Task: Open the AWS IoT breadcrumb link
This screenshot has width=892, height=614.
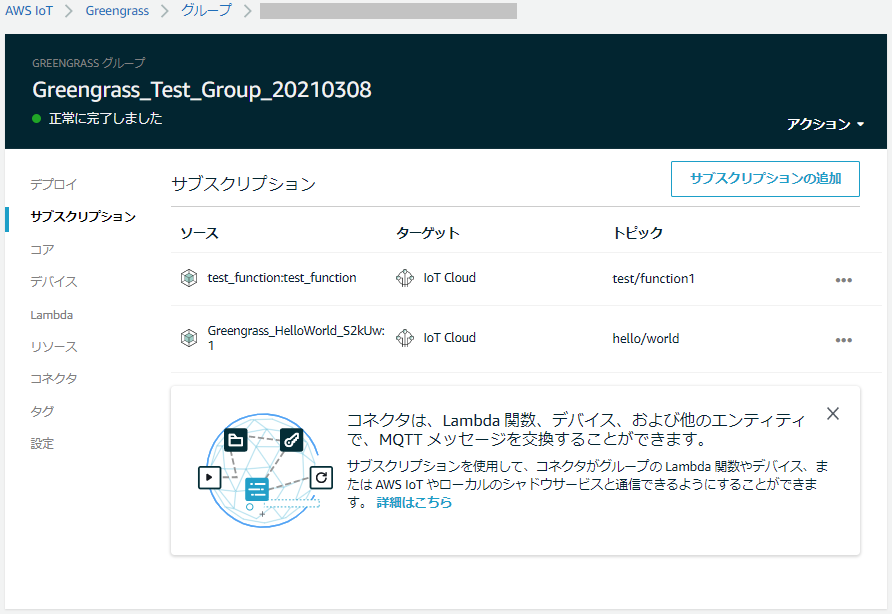Action: pyautogui.click(x=29, y=11)
